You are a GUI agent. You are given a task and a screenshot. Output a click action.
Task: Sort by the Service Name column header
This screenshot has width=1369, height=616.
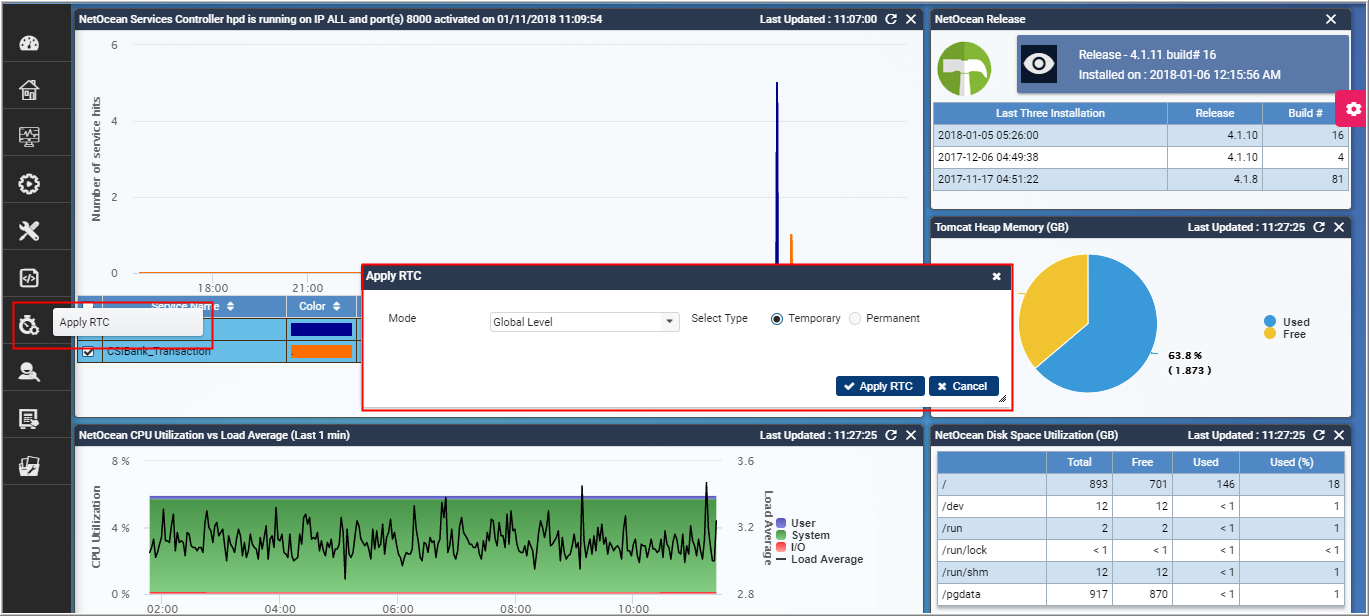(x=194, y=306)
